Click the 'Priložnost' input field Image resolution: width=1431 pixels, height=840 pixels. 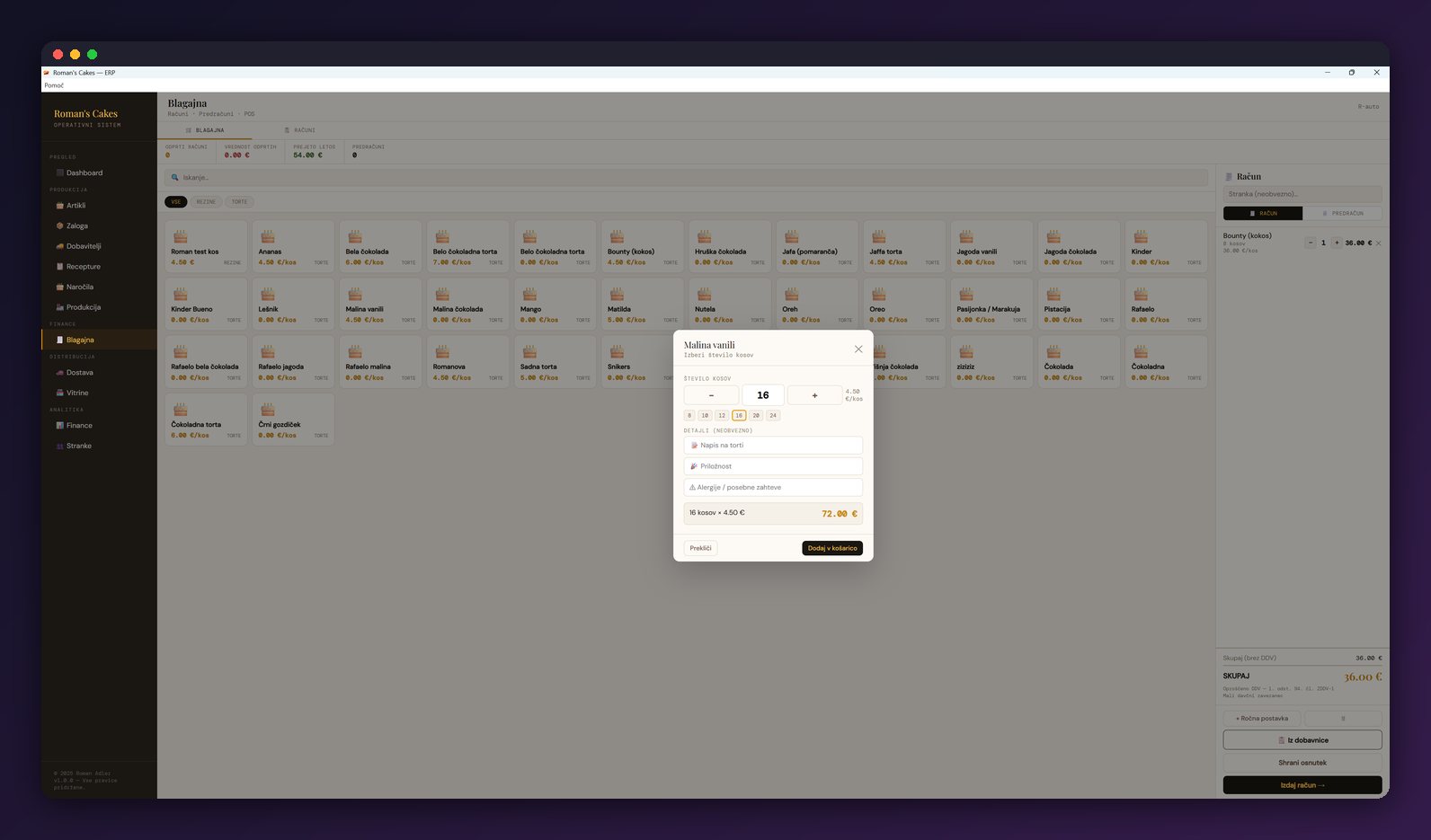tap(773, 466)
